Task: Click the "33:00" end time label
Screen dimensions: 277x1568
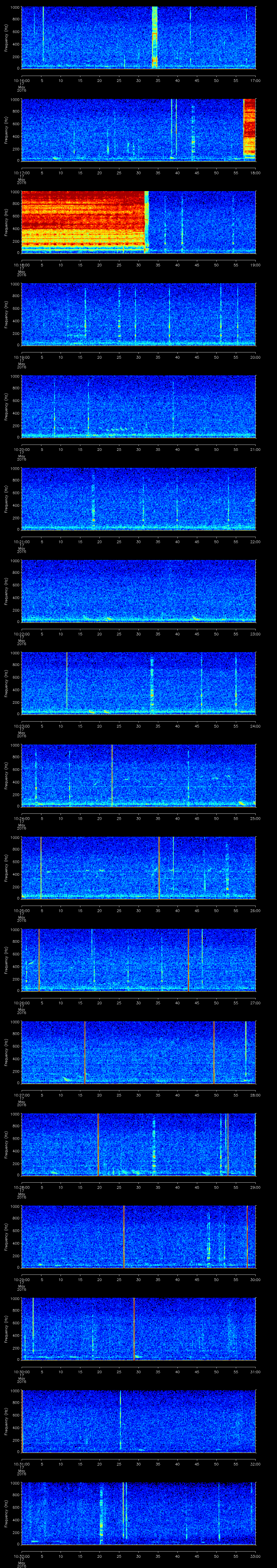Action: [255, 1556]
